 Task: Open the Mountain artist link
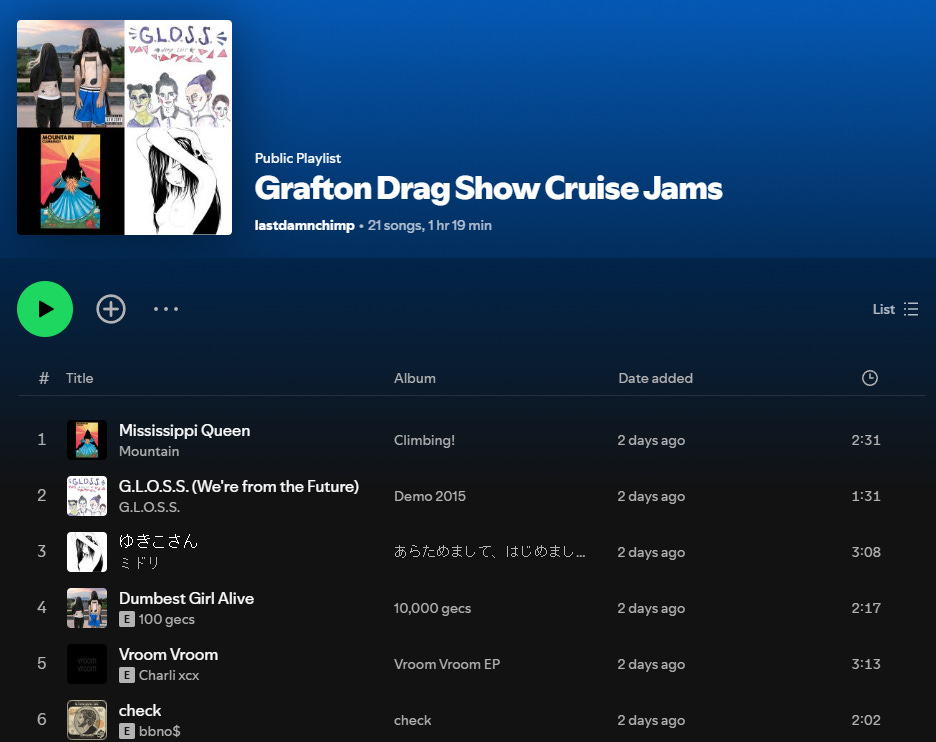click(149, 451)
